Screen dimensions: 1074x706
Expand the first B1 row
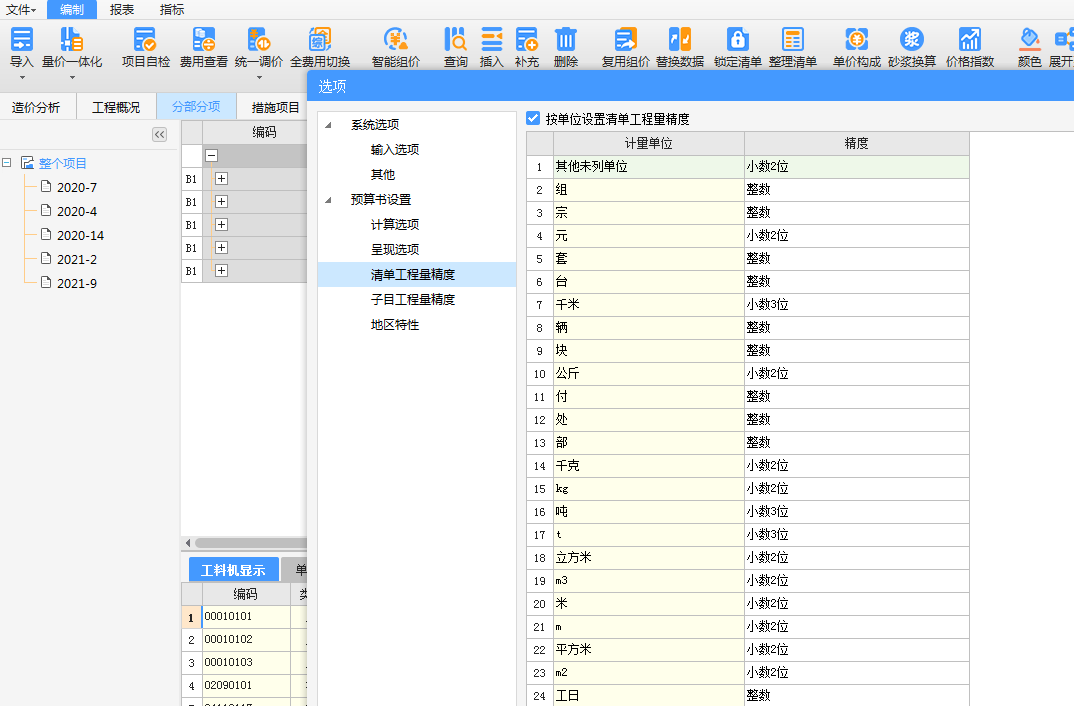[x=220, y=178]
